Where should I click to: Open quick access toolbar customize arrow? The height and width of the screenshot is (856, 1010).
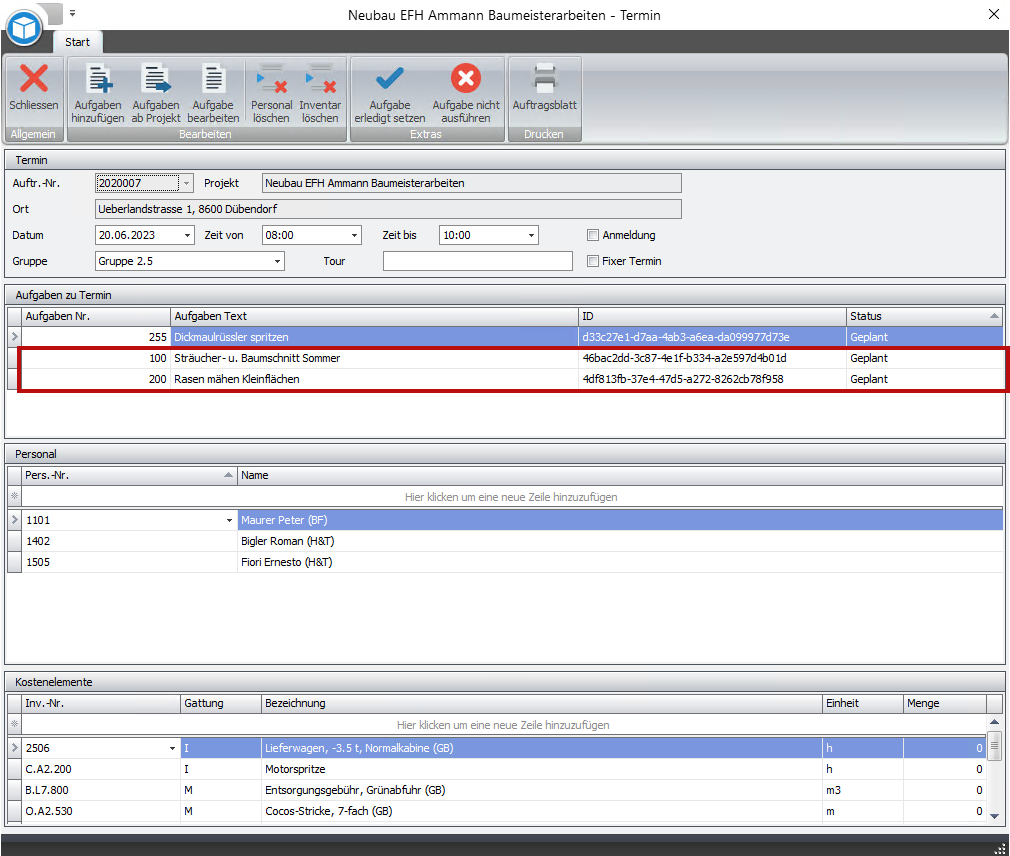[72, 13]
